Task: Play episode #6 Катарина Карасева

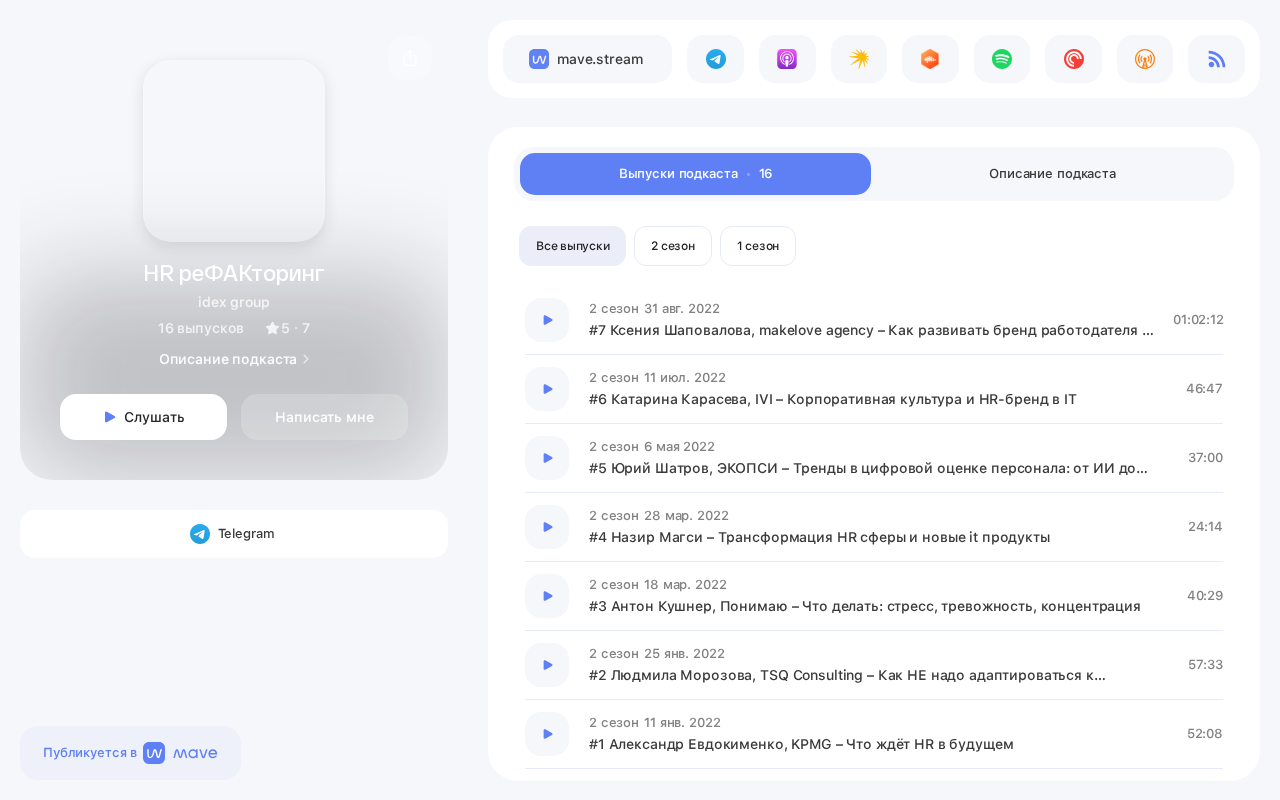Action: click(547, 389)
